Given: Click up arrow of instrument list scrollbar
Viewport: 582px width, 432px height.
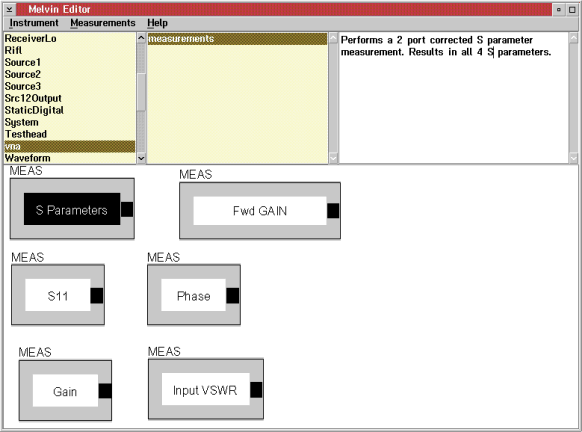Looking at the screenshot, I should point(141,38).
